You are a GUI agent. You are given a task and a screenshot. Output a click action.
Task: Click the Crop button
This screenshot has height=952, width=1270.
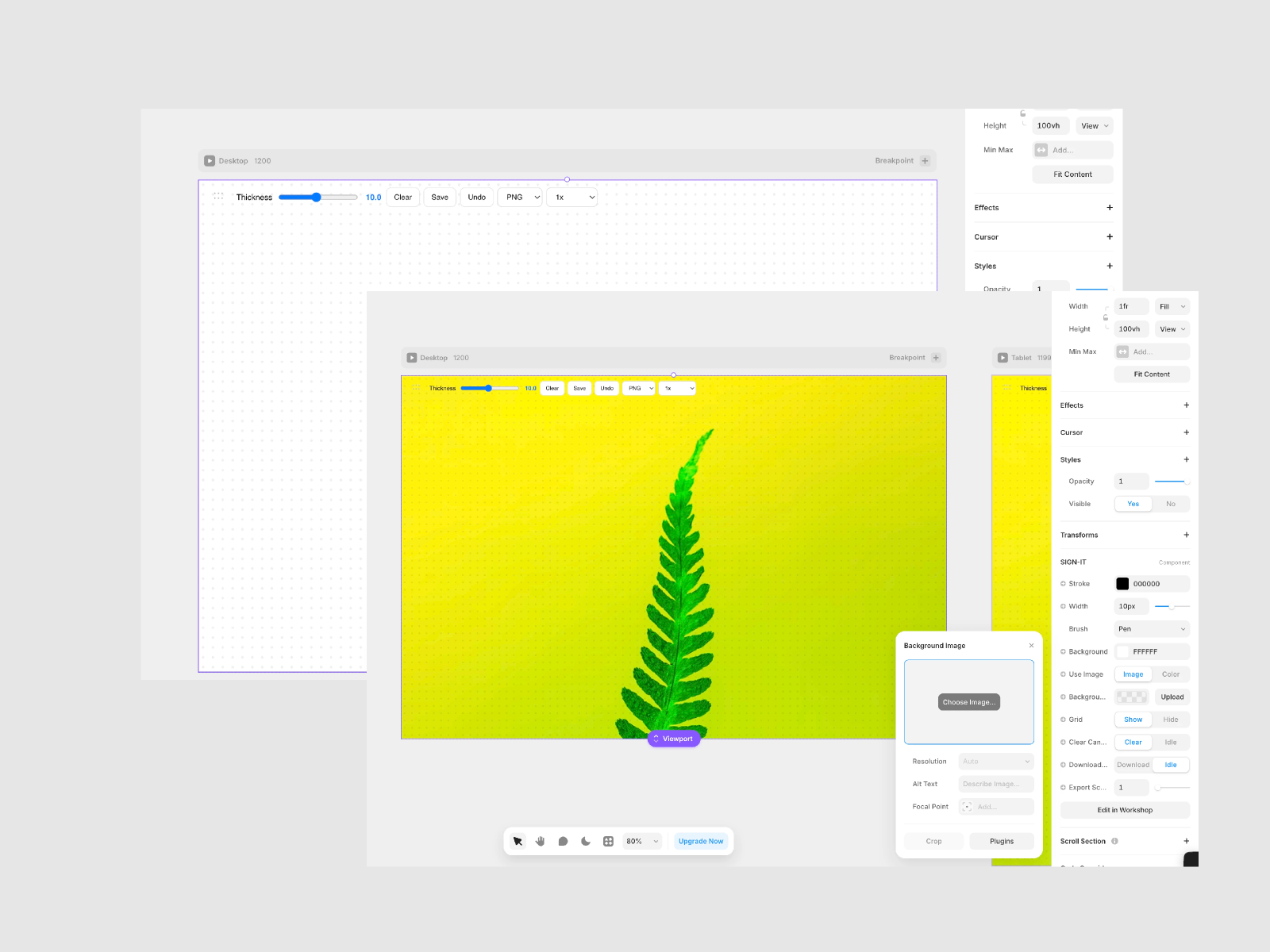933,841
